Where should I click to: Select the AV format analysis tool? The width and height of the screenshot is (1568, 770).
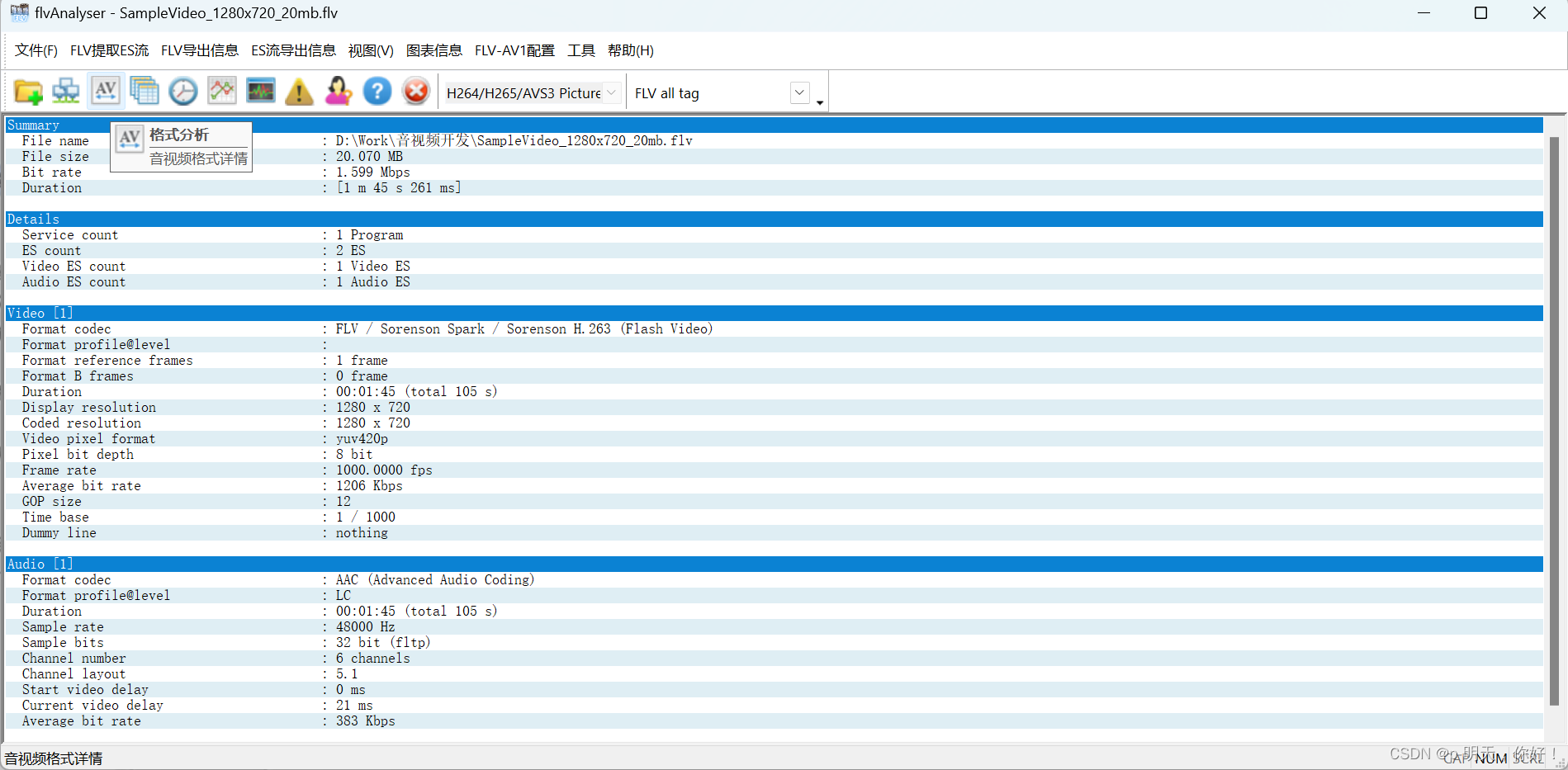click(x=106, y=91)
